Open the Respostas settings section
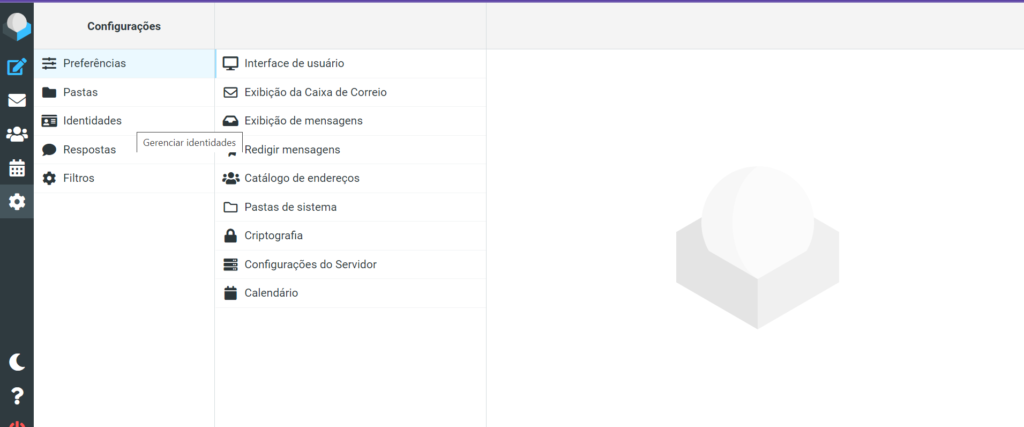Screen dimensions: 1024x427 pyautogui.click(x=89, y=150)
